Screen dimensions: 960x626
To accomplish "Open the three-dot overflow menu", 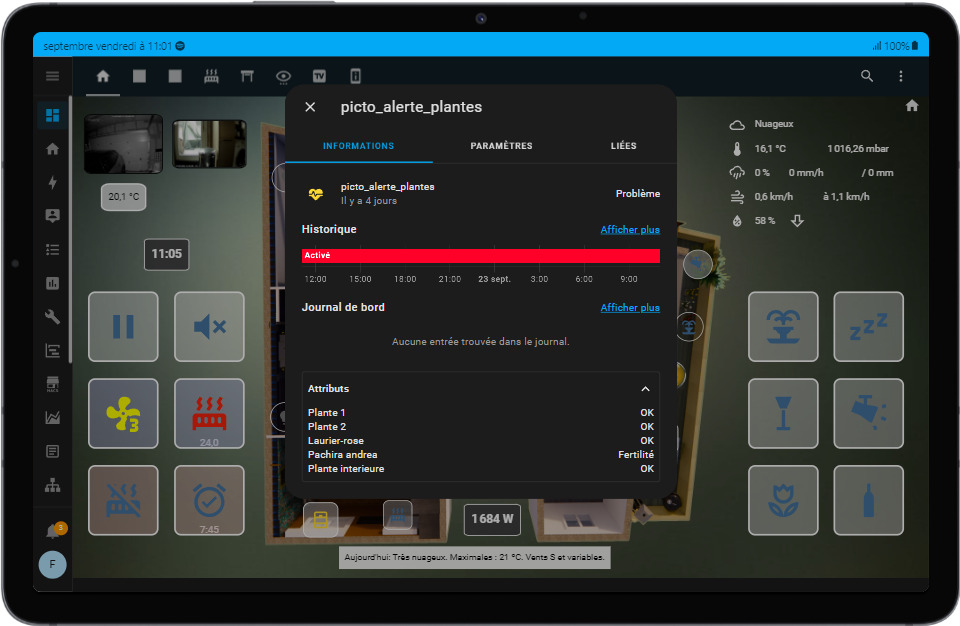I will [x=901, y=76].
